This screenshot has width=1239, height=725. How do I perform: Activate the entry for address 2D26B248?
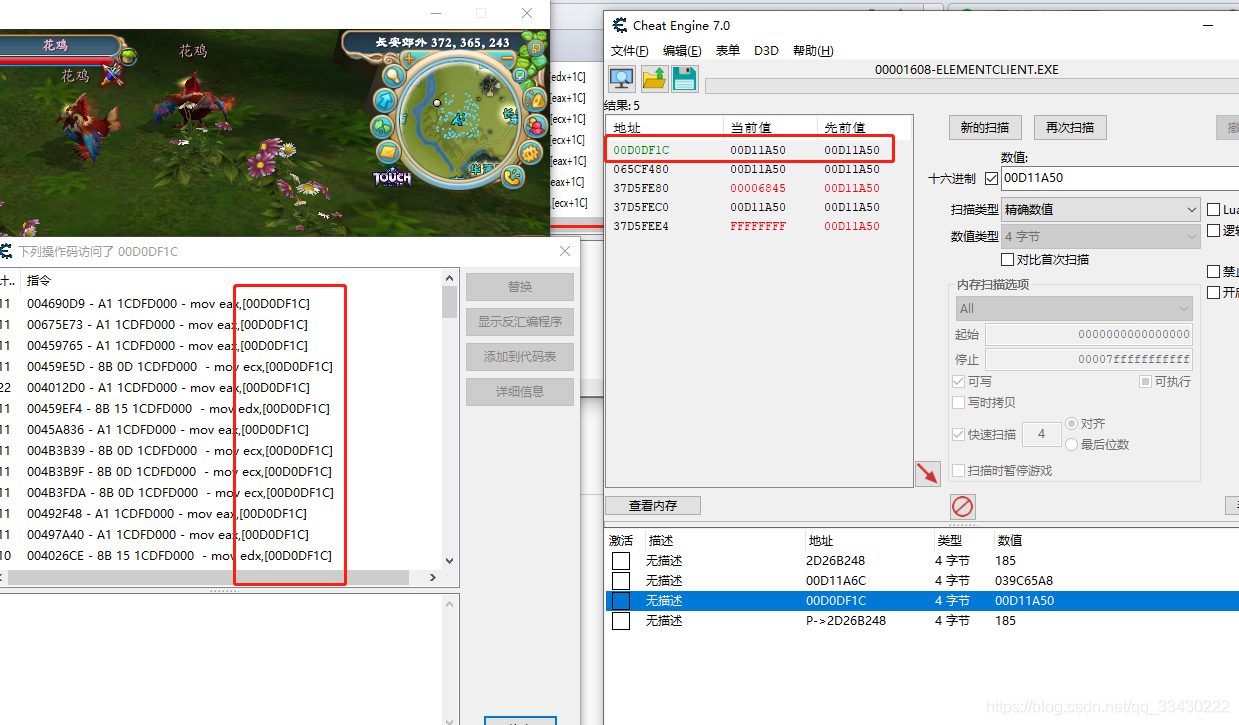[x=621, y=561]
